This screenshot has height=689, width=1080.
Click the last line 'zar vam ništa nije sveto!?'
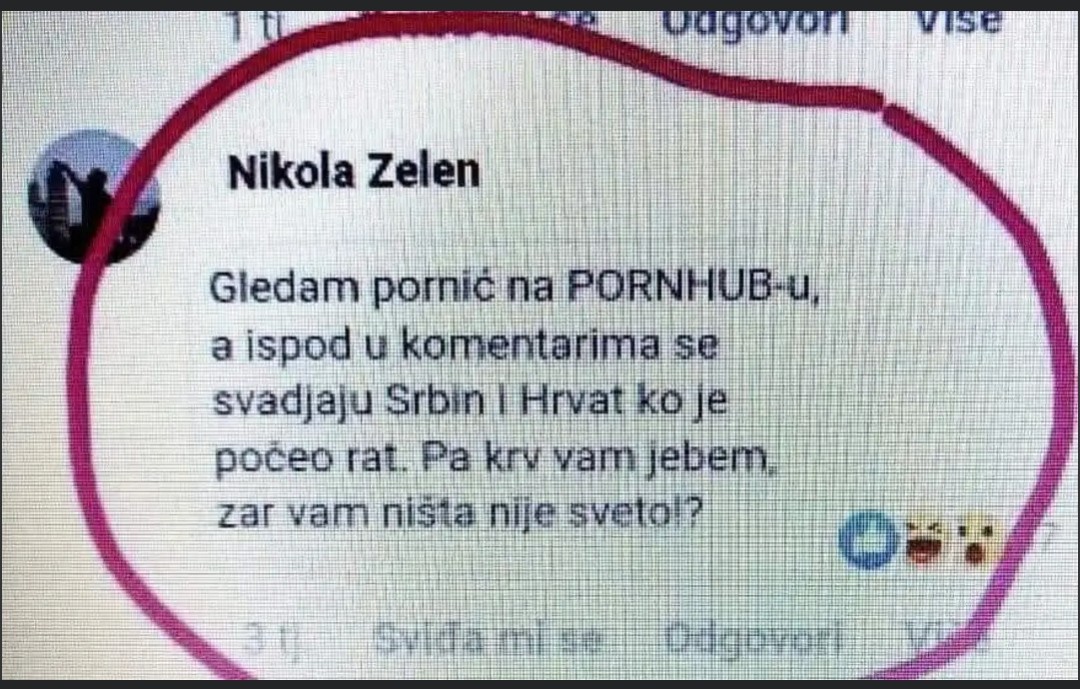pos(460,513)
